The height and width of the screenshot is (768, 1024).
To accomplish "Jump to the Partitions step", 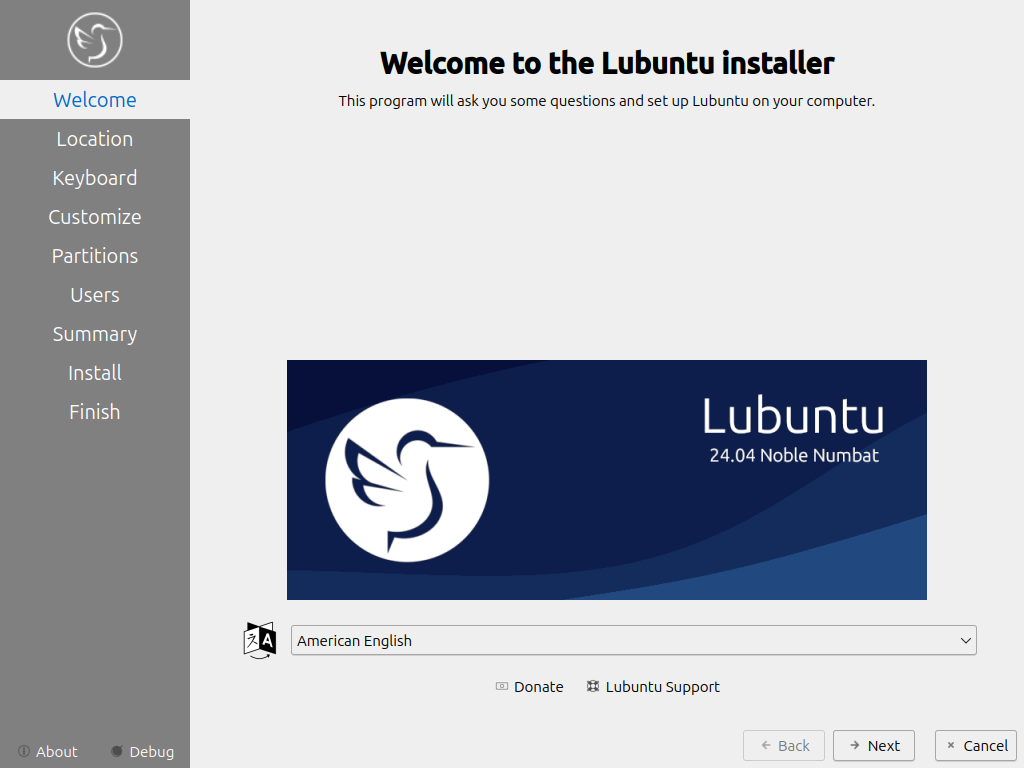I will [x=95, y=256].
